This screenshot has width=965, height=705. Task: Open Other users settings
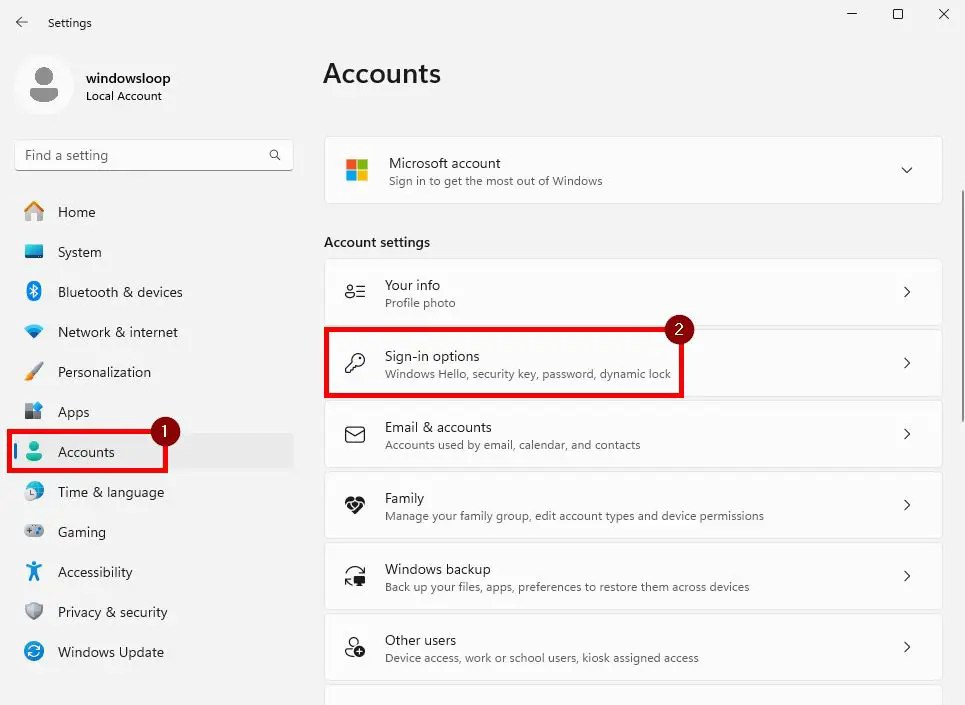pyautogui.click(x=633, y=648)
